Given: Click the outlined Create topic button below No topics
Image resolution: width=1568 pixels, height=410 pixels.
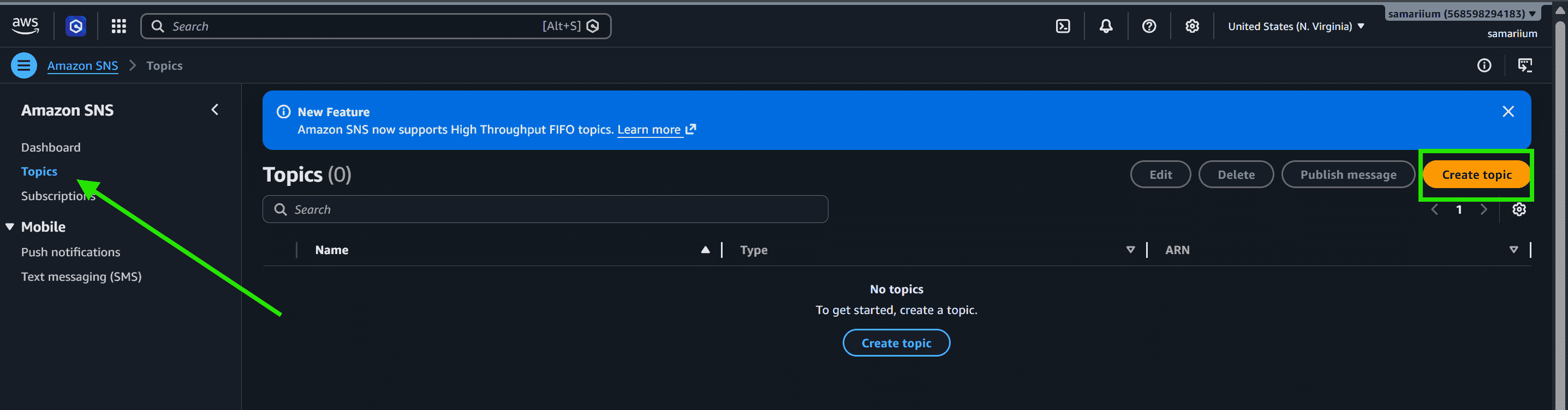Looking at the screenshot, I should point(896,343).
